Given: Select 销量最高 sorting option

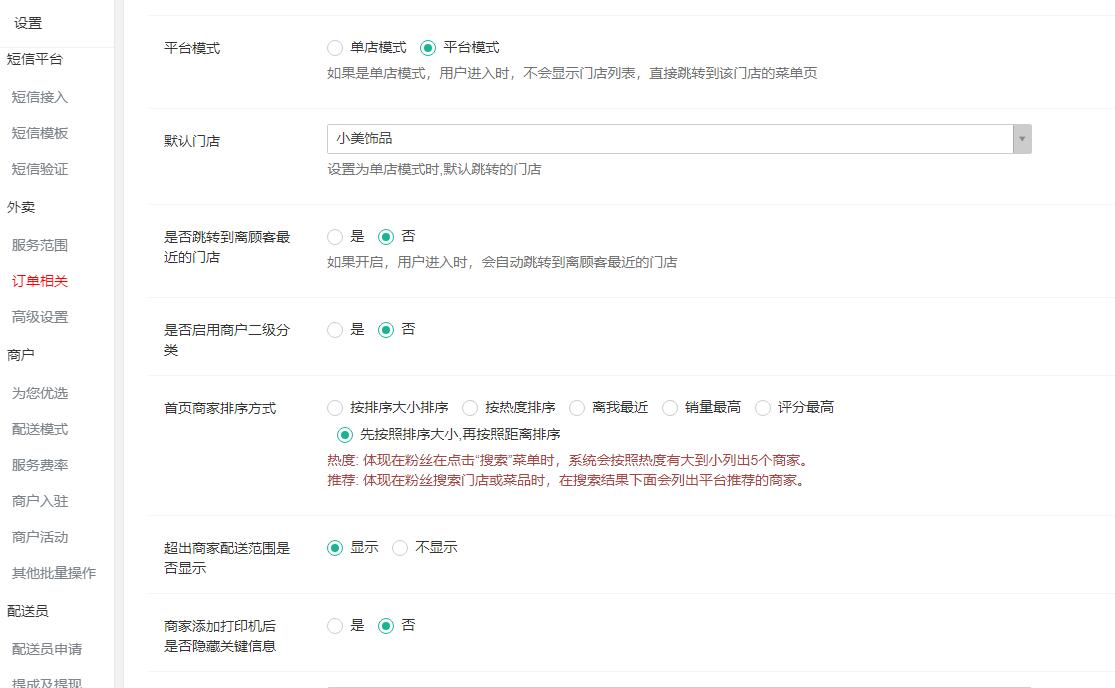Looking at the screenshot, I should (x=670, y=408).
